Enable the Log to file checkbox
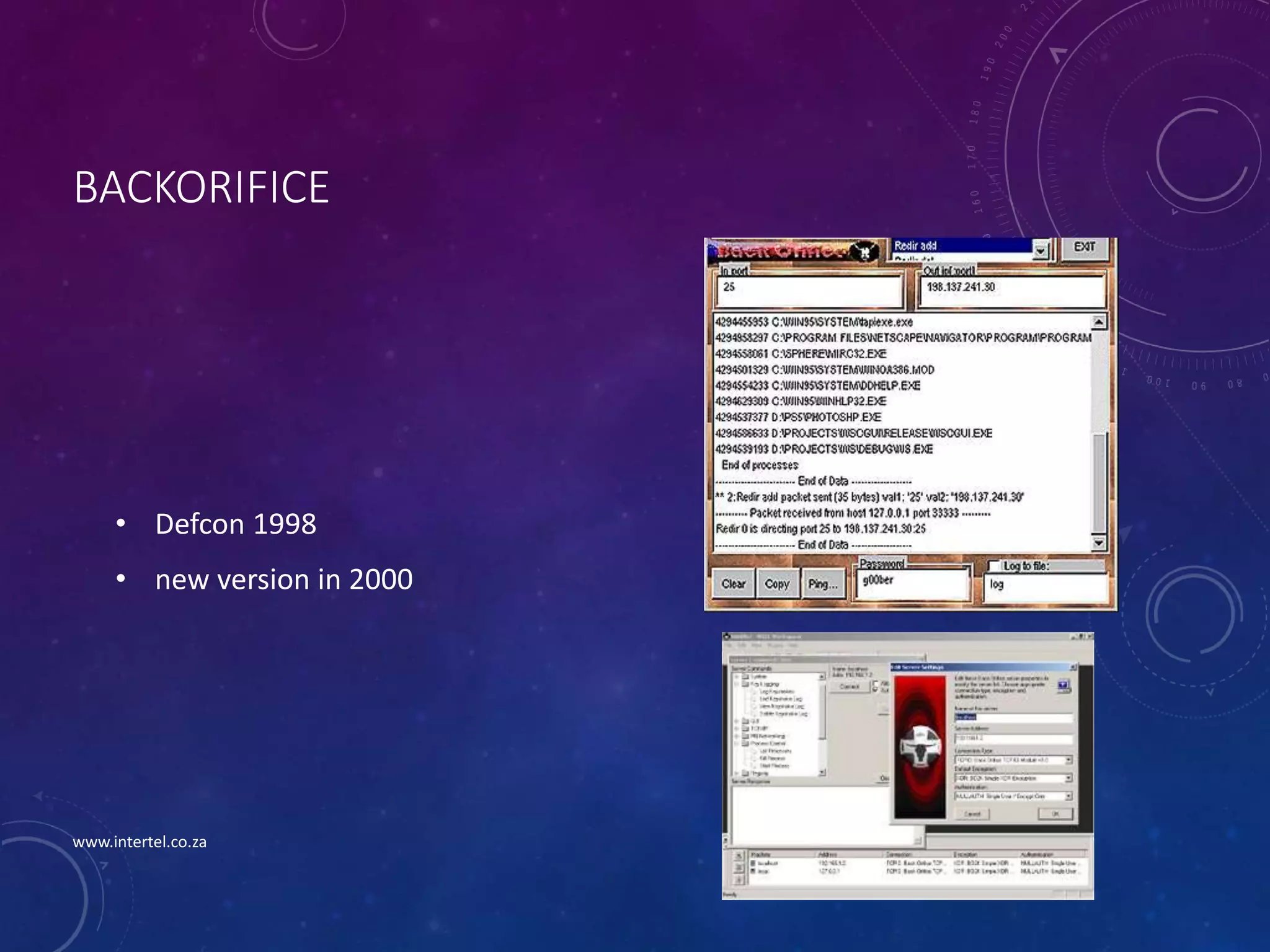The image size is (1270, 952). tap(994, 566)
